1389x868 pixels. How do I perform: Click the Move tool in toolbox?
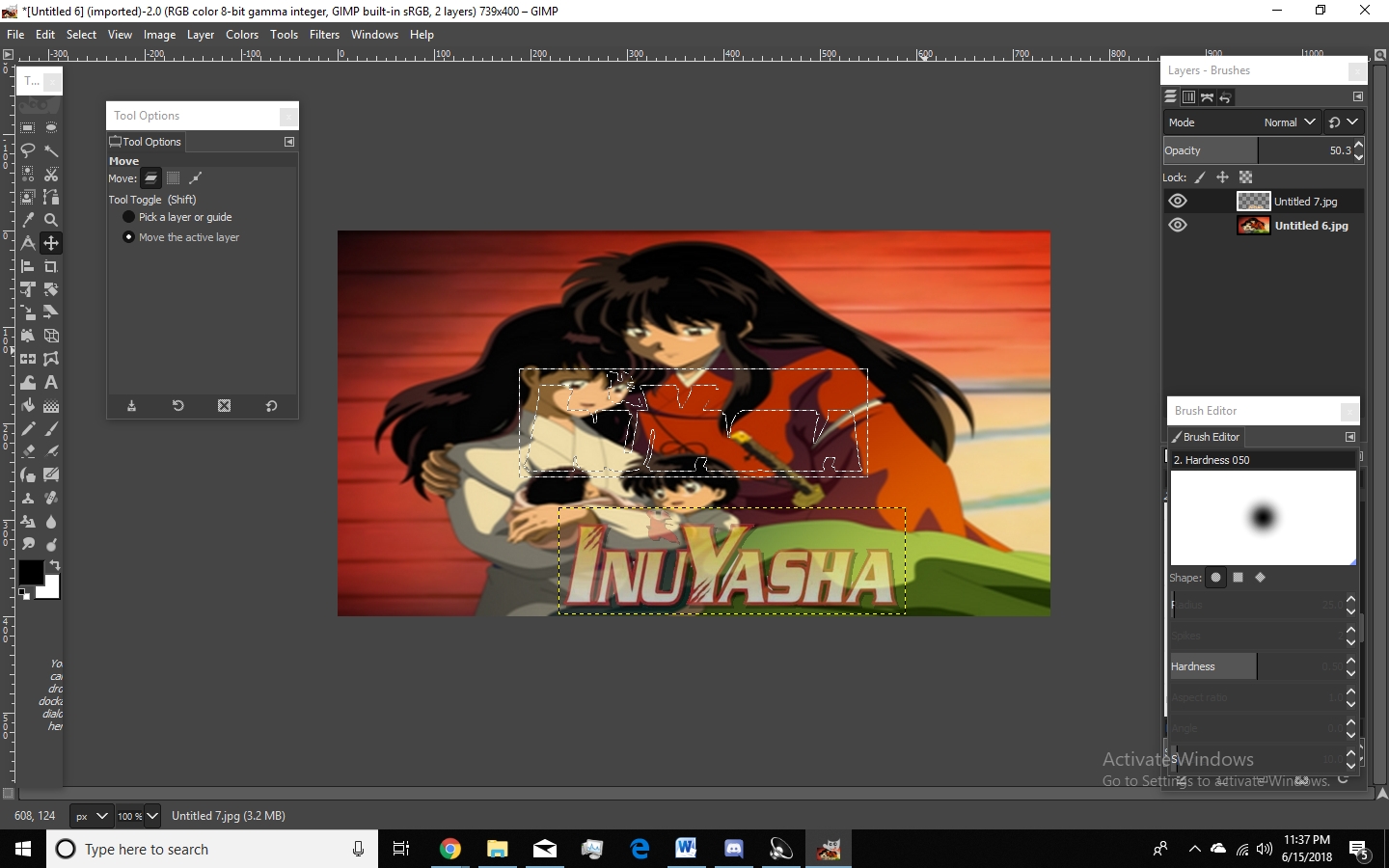tap(51, 243)
